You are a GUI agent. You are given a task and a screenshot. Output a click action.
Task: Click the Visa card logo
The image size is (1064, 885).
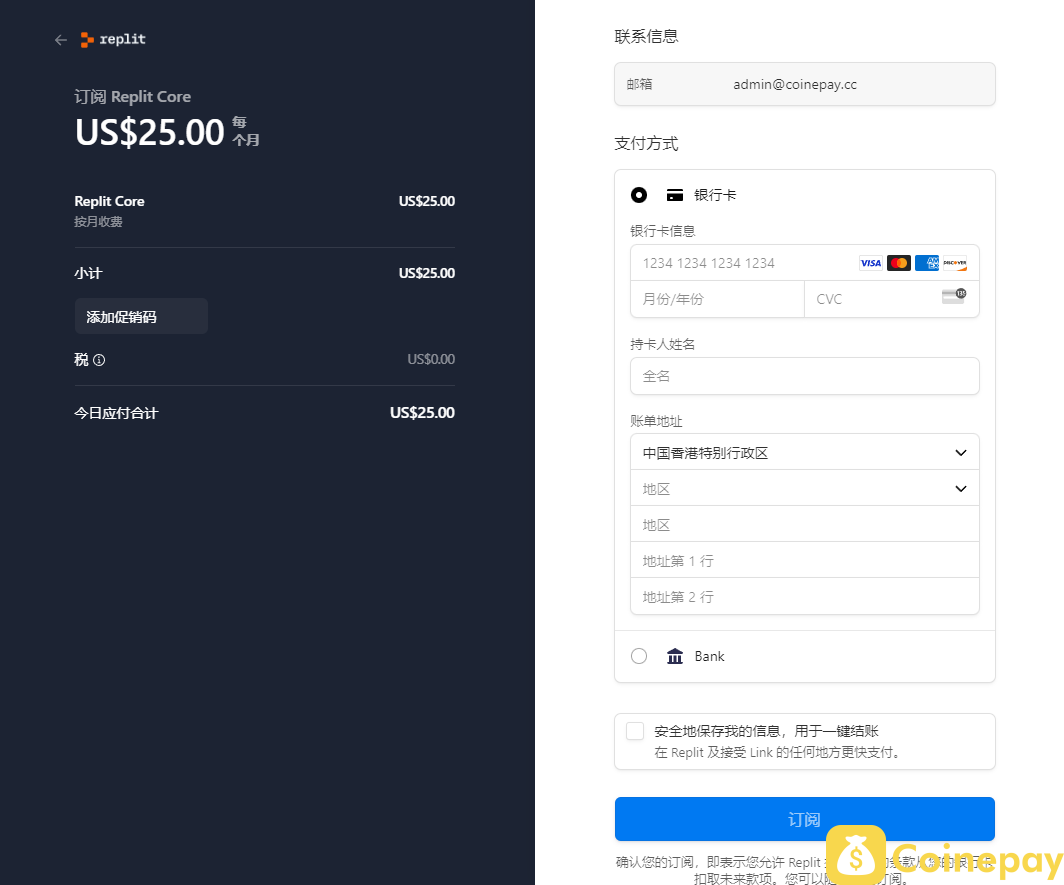tap(871, 263)
